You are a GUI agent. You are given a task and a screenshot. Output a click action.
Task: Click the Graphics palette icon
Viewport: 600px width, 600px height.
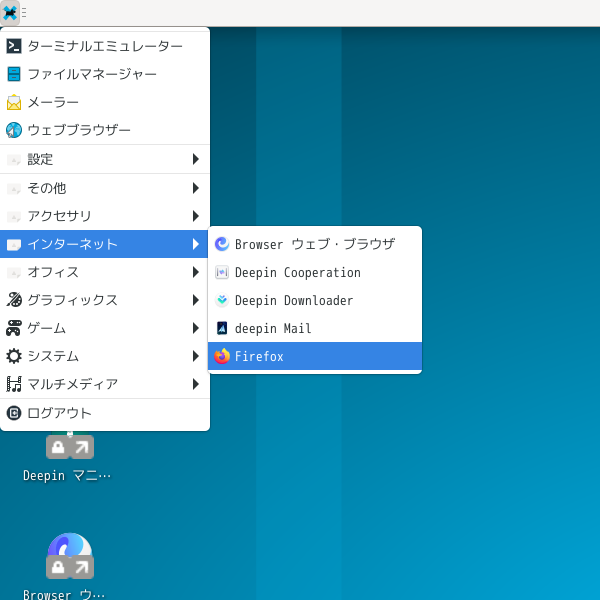pyautogui.click(x=14, y=300)
